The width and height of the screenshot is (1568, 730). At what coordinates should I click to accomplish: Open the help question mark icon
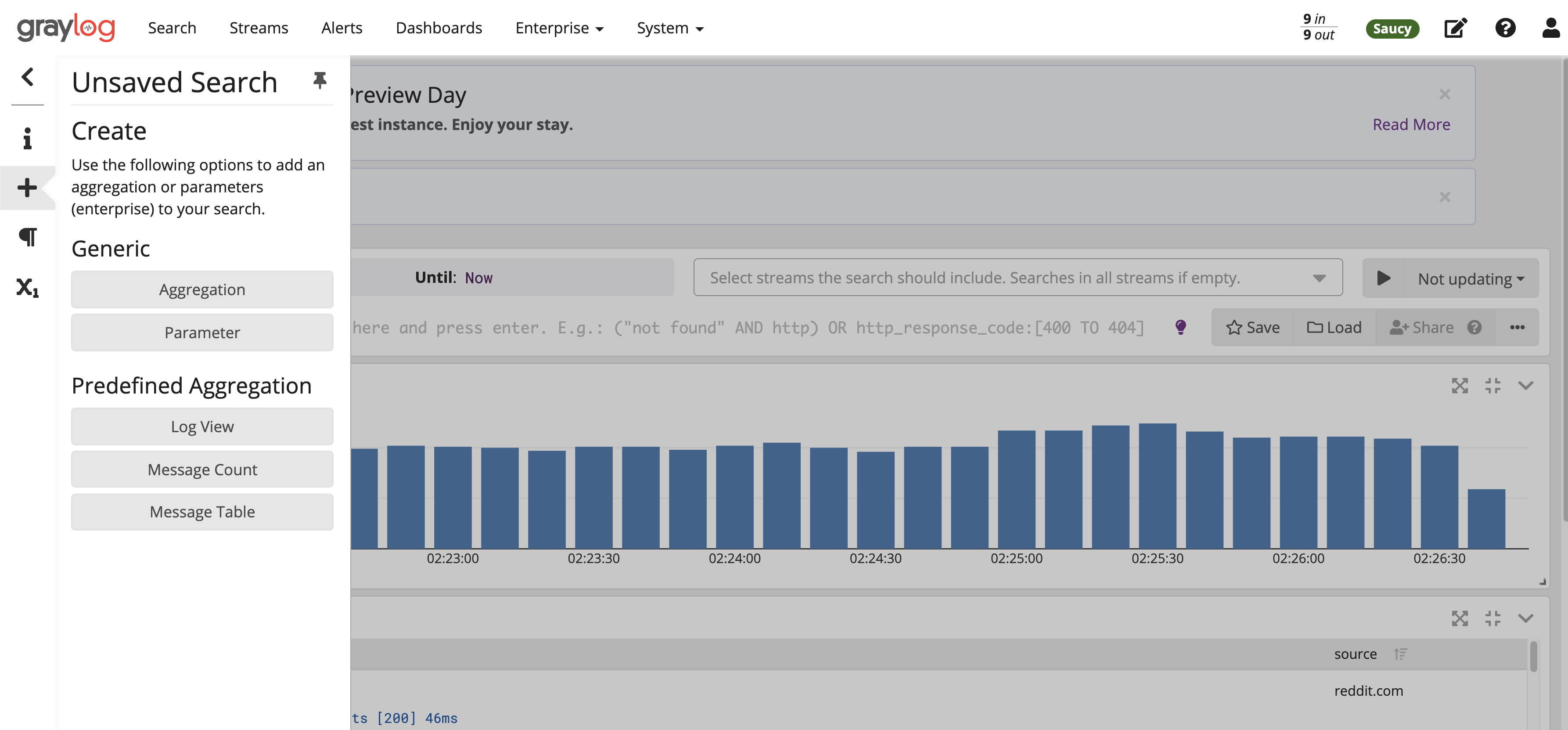pos(1505,28)
